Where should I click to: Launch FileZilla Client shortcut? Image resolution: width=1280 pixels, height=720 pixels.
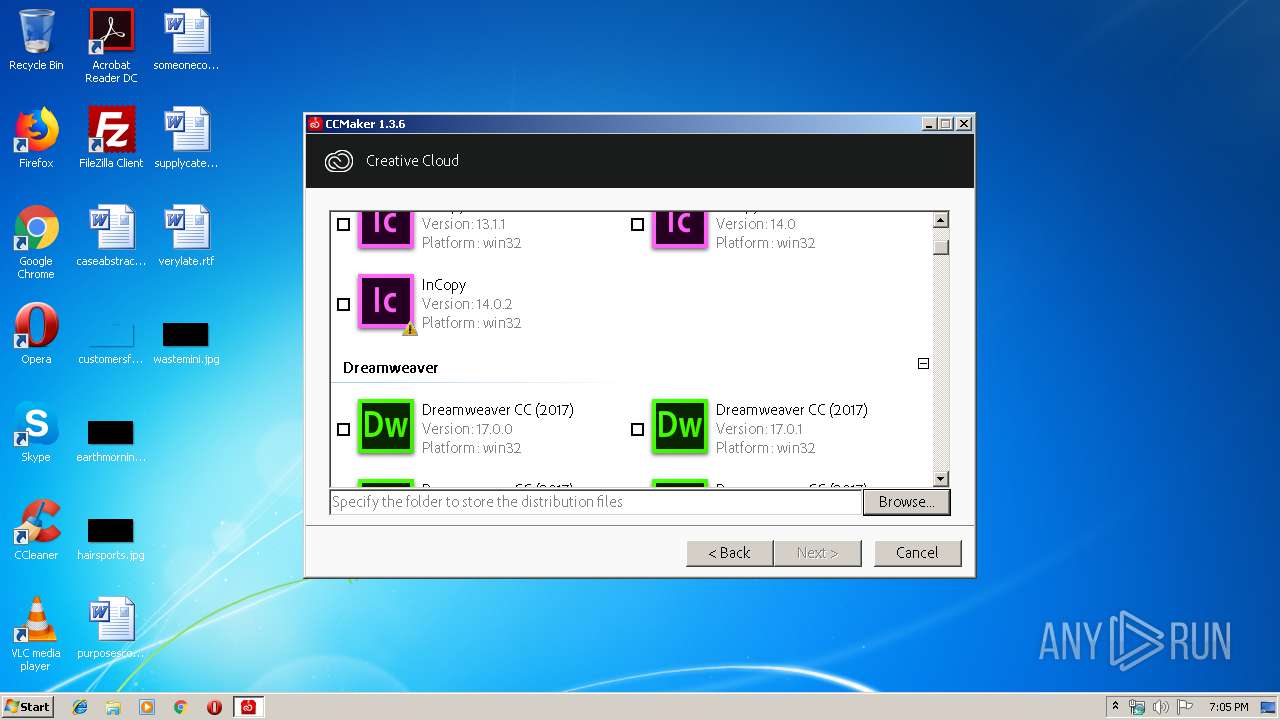coord(111,138)
